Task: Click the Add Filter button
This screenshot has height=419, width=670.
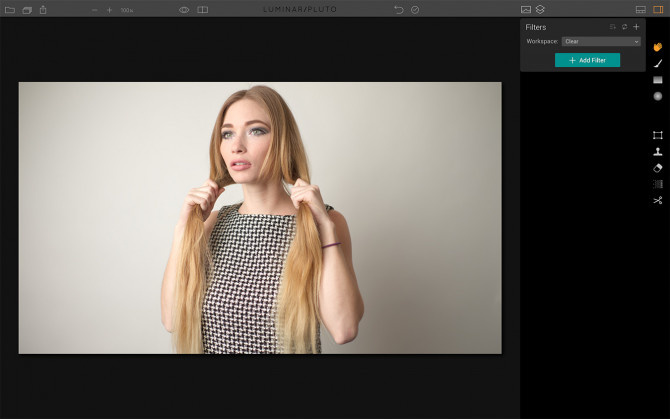Action: pyautogui.click(x=587, y=60)
